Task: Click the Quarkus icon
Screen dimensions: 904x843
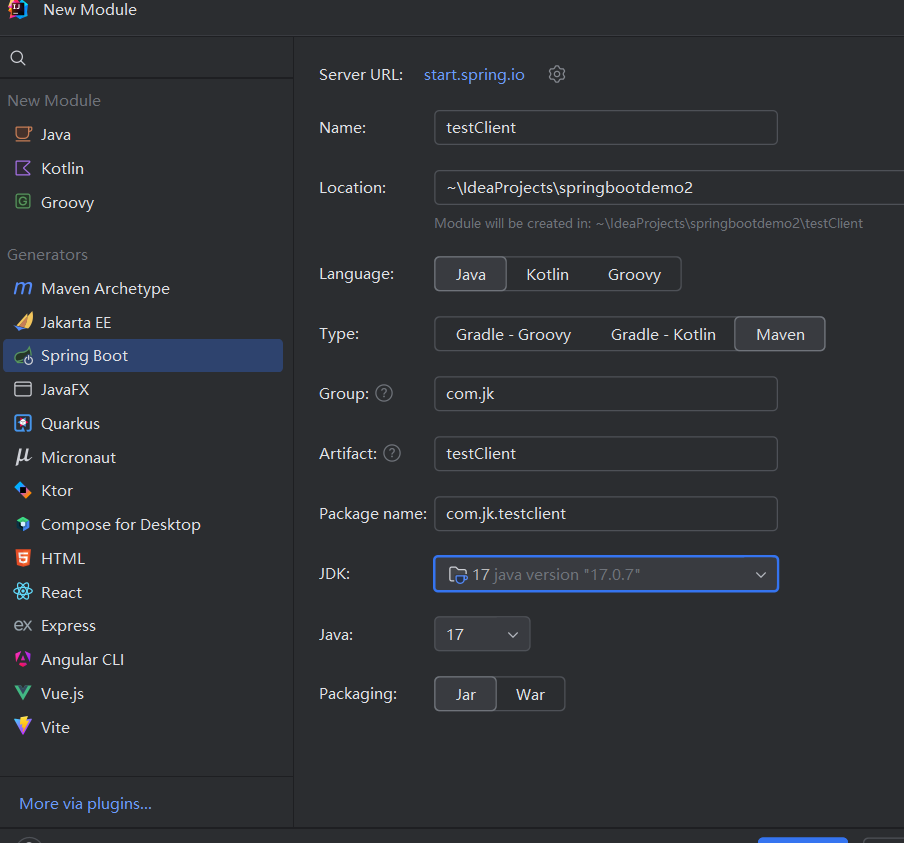Action: 23,423
